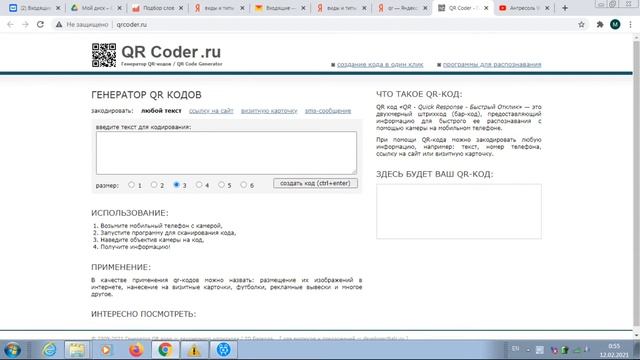The width and height of the screenshot is (640, 360).
Task: Close the YouTube Антресоль tab
Action: [x=547, y=8]
